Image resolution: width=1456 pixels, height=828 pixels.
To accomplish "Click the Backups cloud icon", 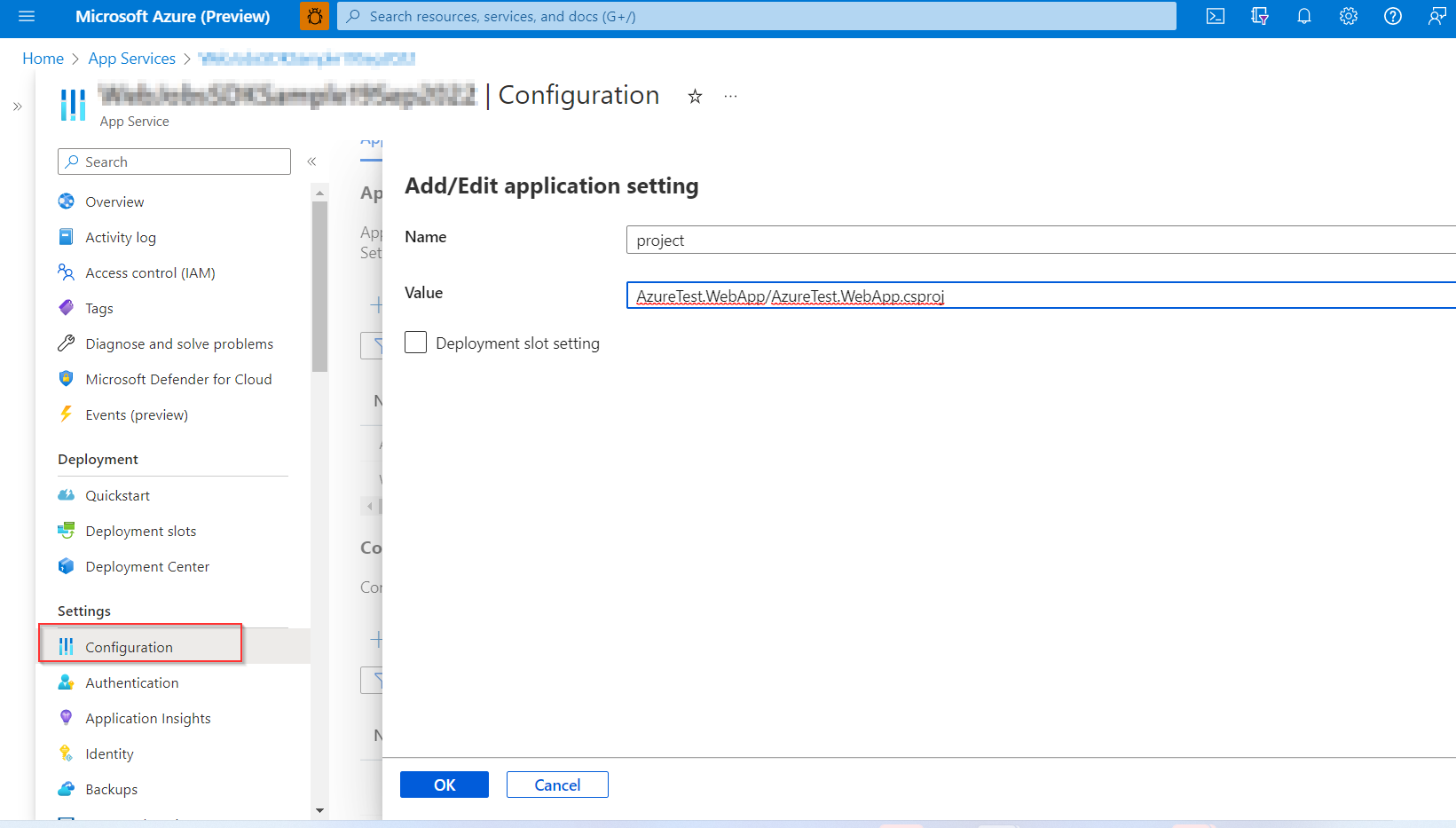I will 67,789.
